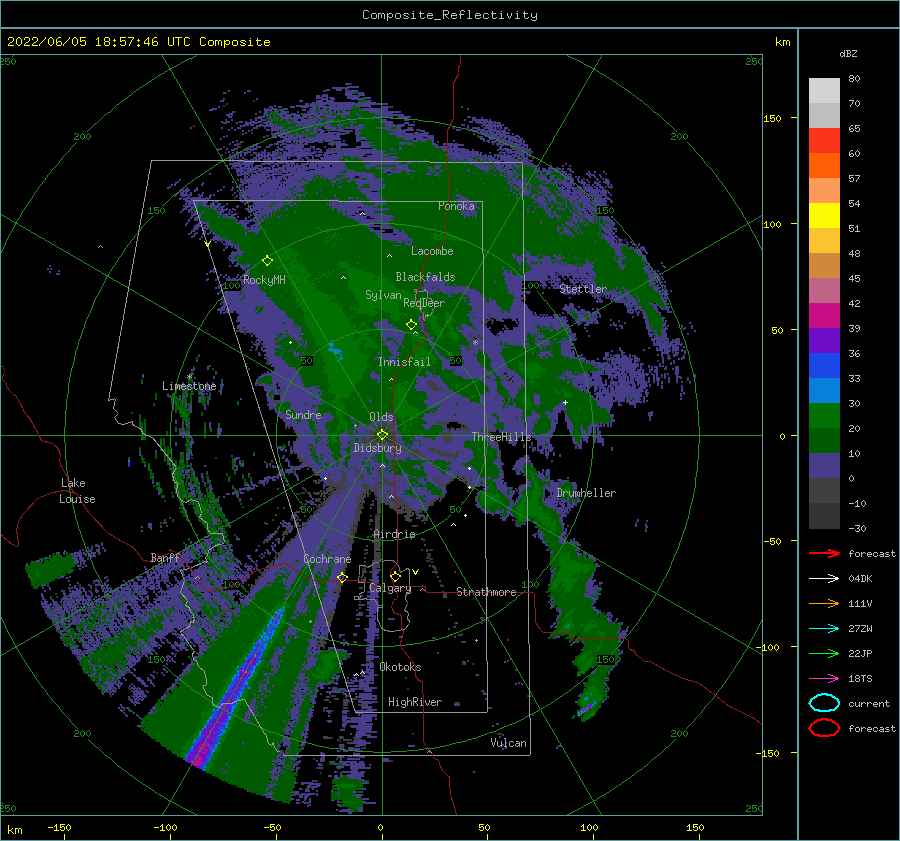
Task: Click the cyan 'current' ellipse icon
Action: [824, 703]
